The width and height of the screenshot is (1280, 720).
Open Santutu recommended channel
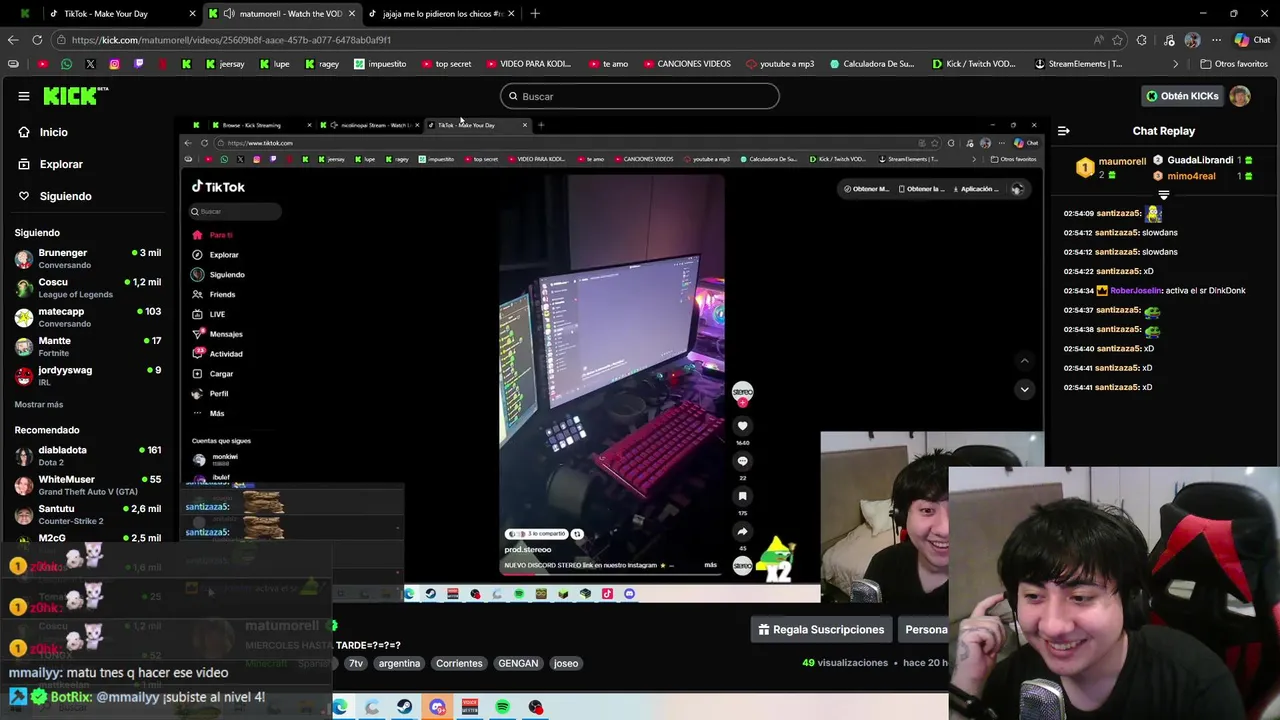pyautogui.click(x=88, y=514)
